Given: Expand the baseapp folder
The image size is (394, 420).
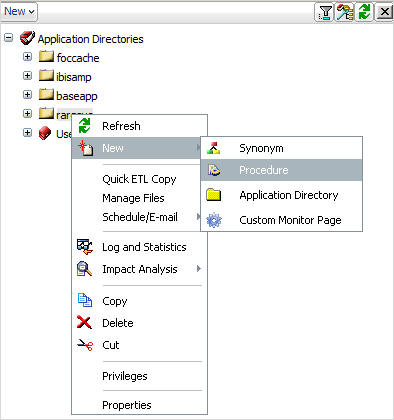Looking at the screenshot, I should 27,95.
